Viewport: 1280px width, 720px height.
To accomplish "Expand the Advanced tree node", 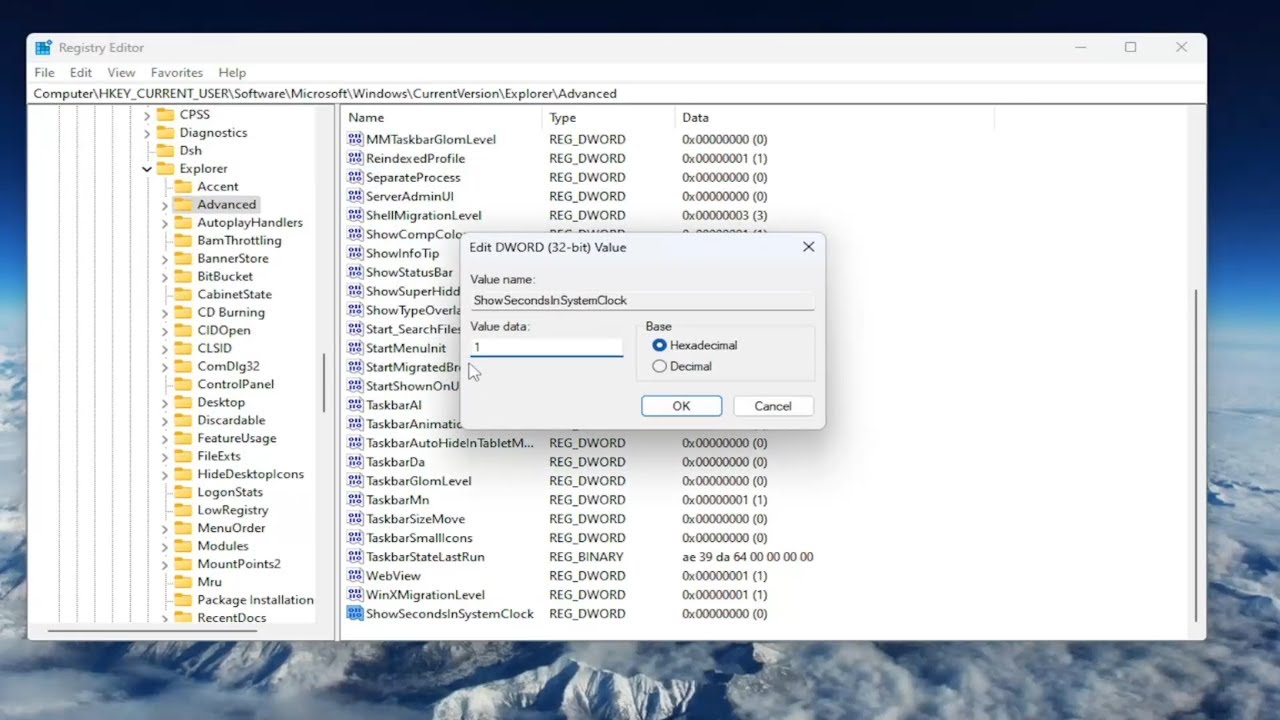I will coord(165,205).
